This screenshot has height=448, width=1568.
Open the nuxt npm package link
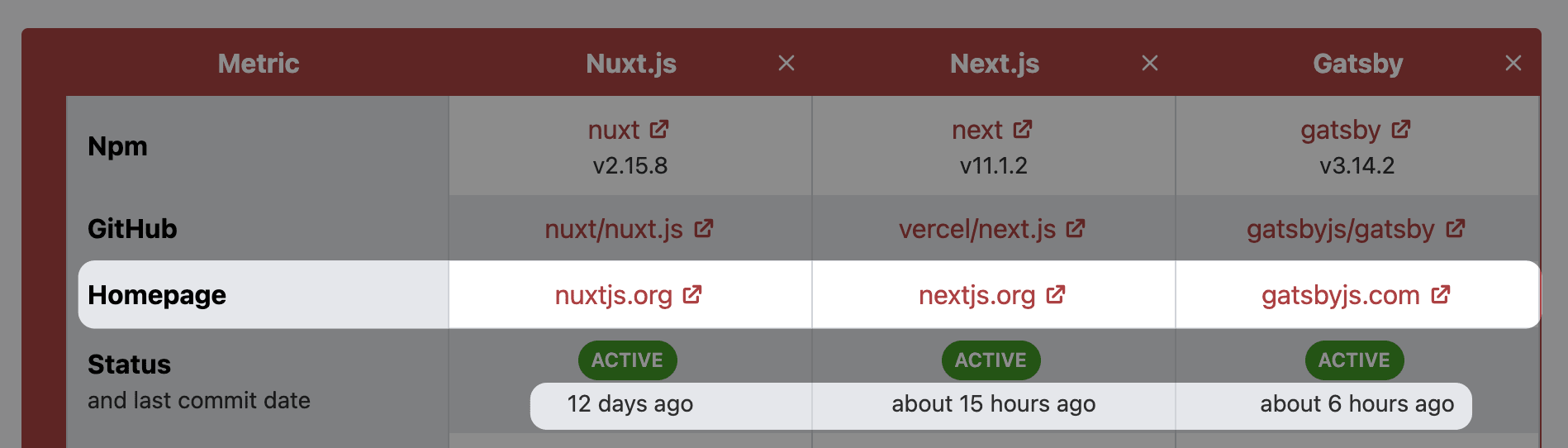coord(614,130)
